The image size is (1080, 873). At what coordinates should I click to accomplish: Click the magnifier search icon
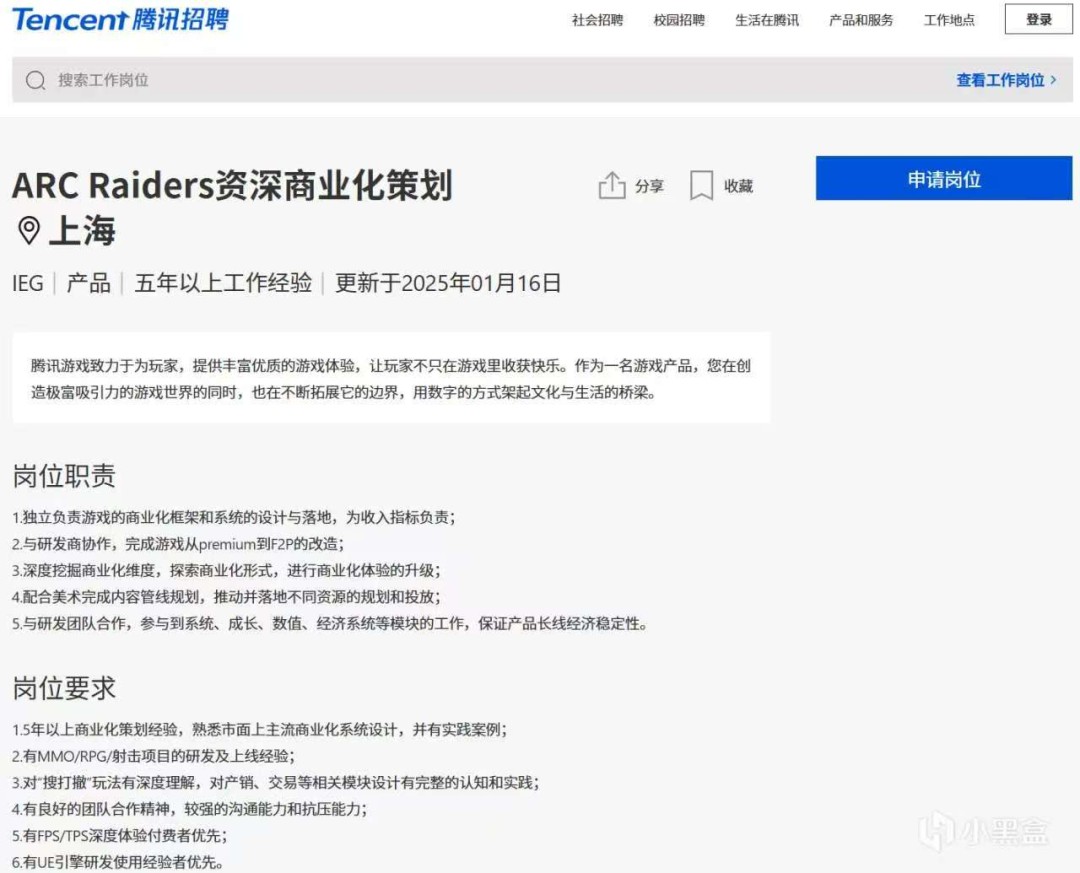click(x=36, y=80)
